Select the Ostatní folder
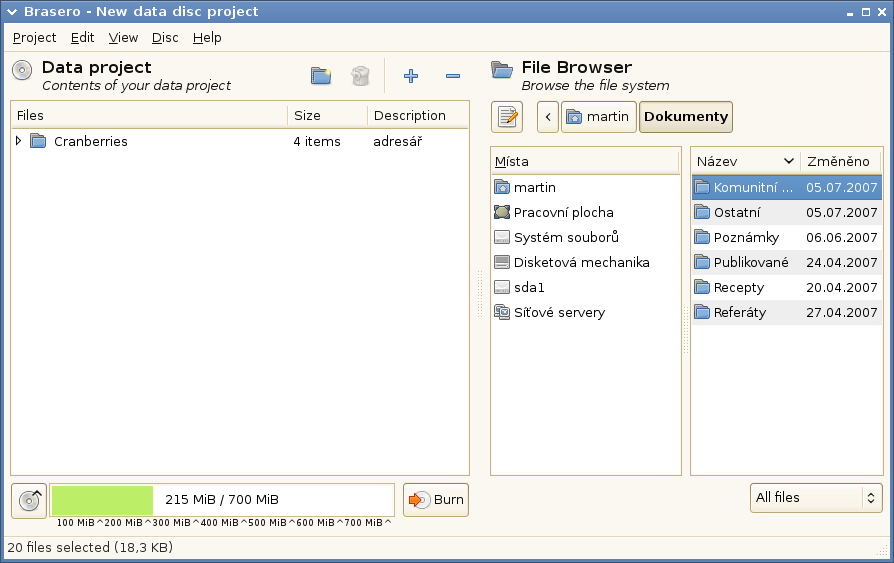This screenshot has height=563, width=894. (x=787, y=212)
